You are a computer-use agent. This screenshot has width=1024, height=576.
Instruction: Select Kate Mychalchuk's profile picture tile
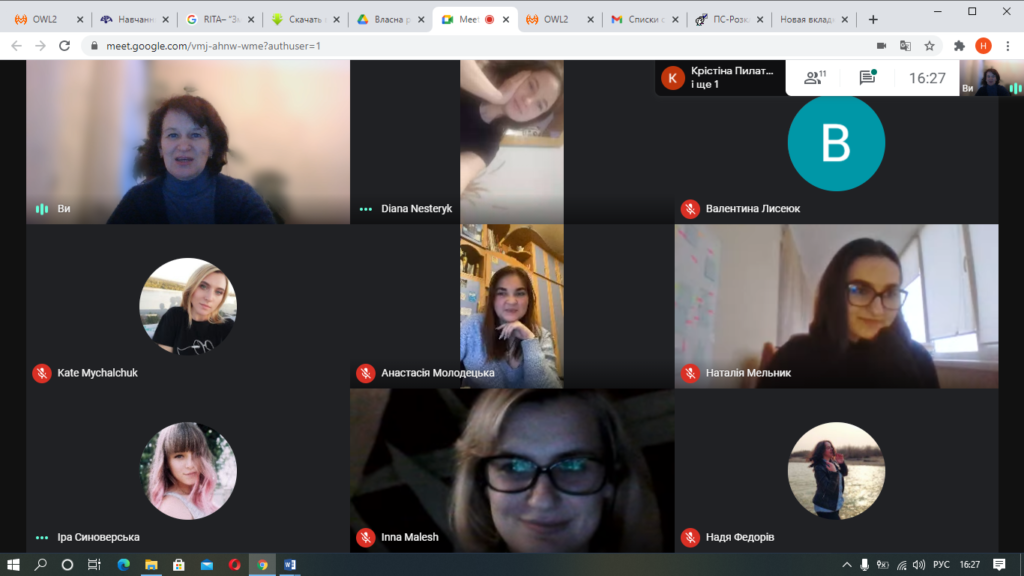tap(188, 306)
